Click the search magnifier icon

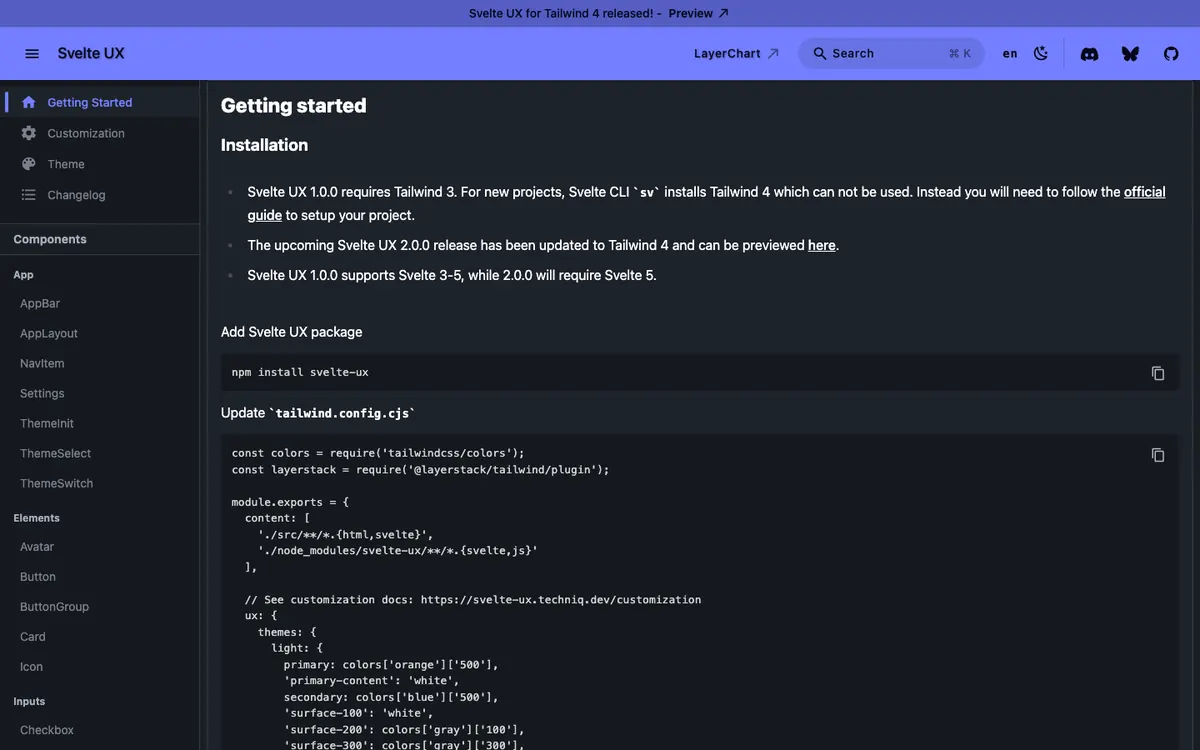pyautogui.click(x=819, y=54)
